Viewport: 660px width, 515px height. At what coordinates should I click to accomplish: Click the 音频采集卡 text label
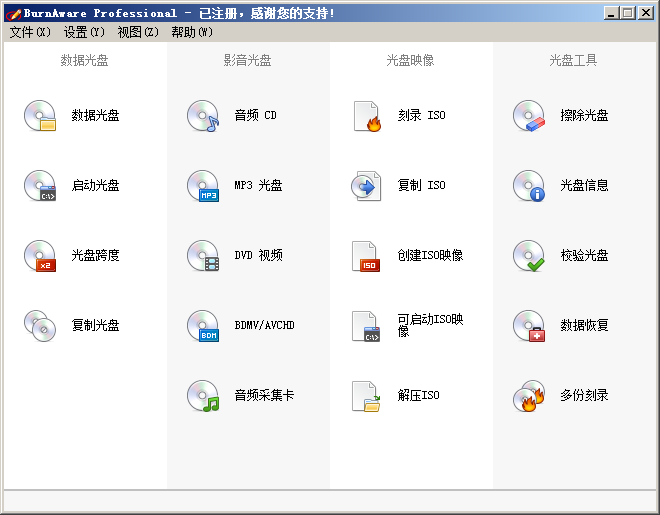click(264, 396)
